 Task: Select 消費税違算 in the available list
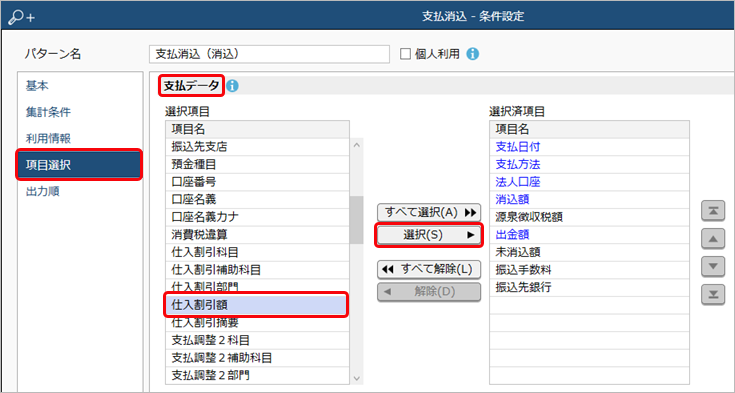pos(257,235)
